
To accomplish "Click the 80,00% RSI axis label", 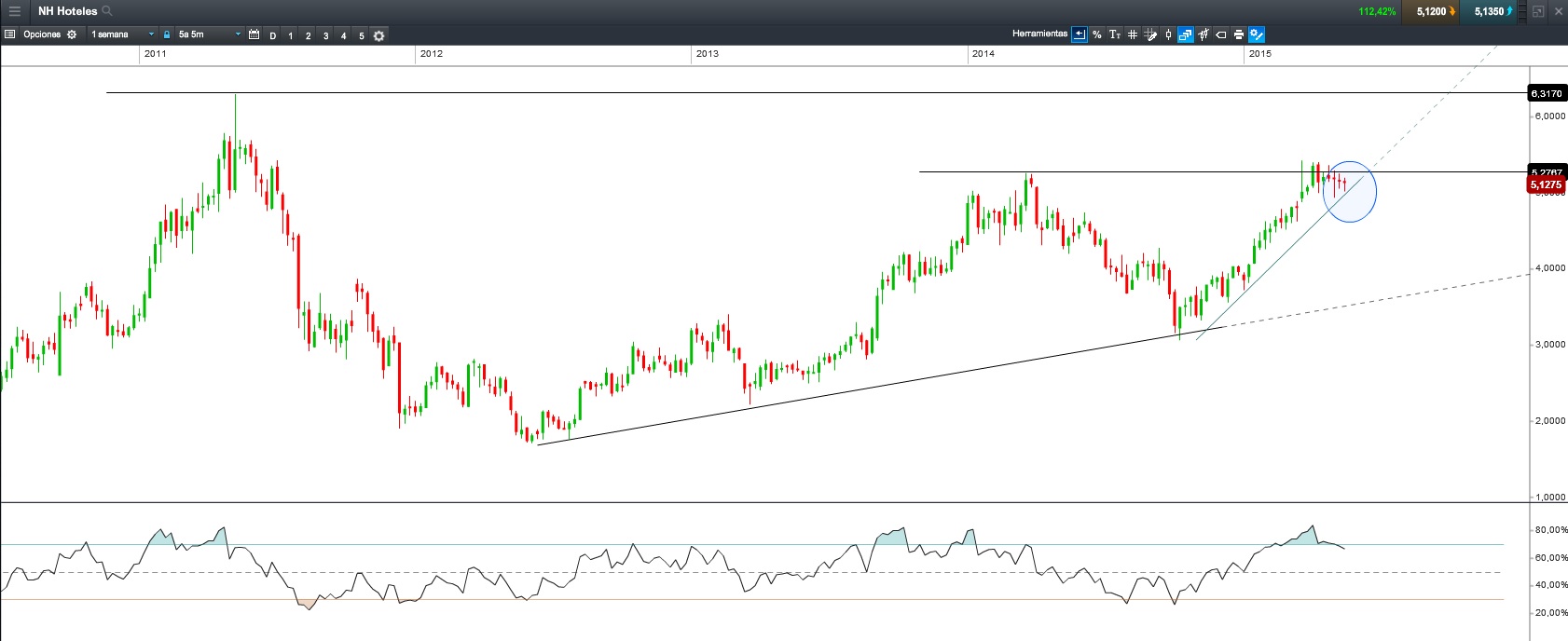I will point(1550,530).
